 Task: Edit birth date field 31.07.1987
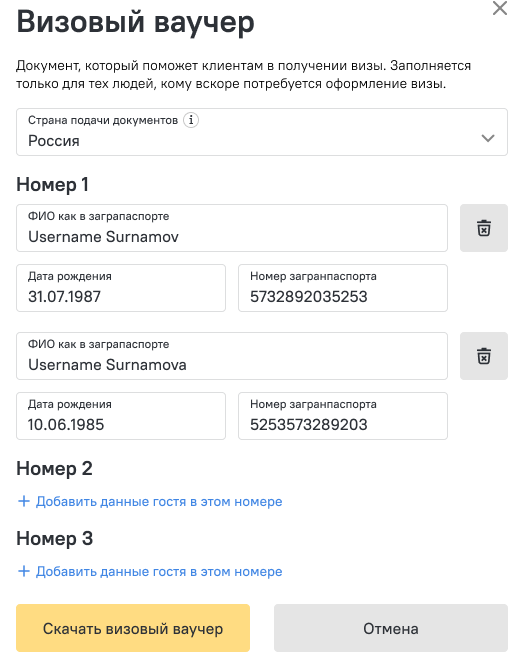(x=121, y=288)
